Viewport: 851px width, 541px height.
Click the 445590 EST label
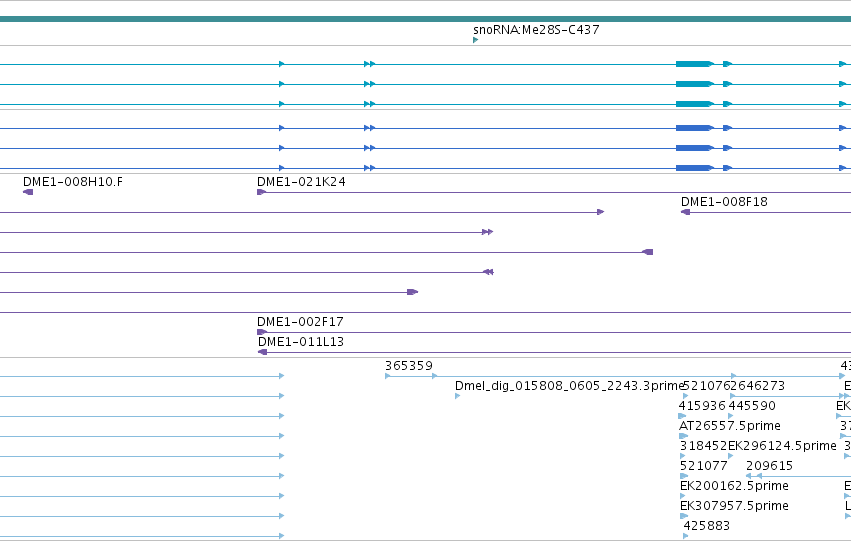pos(752,406)
